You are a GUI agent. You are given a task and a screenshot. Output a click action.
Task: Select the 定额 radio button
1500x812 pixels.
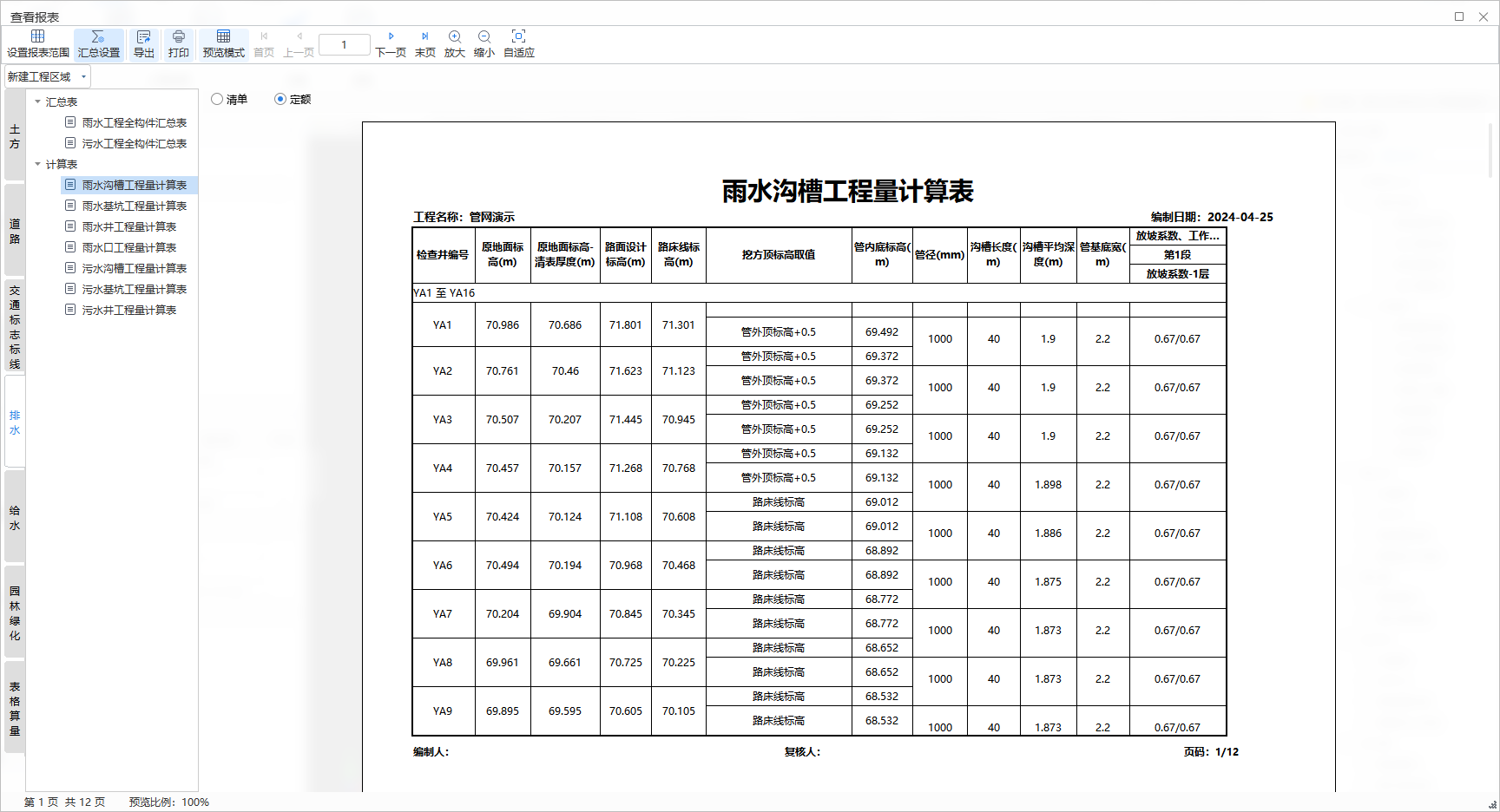tap(280, 99)
